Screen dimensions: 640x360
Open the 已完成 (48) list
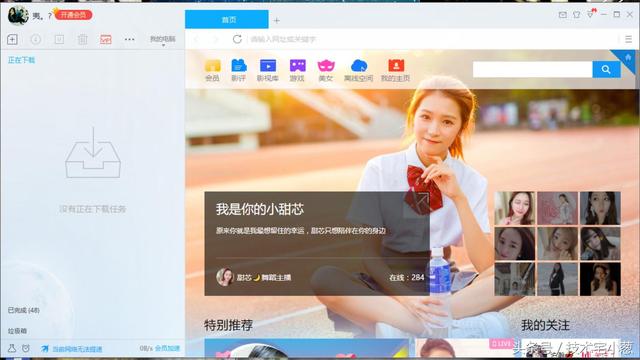tap(24, 310)
